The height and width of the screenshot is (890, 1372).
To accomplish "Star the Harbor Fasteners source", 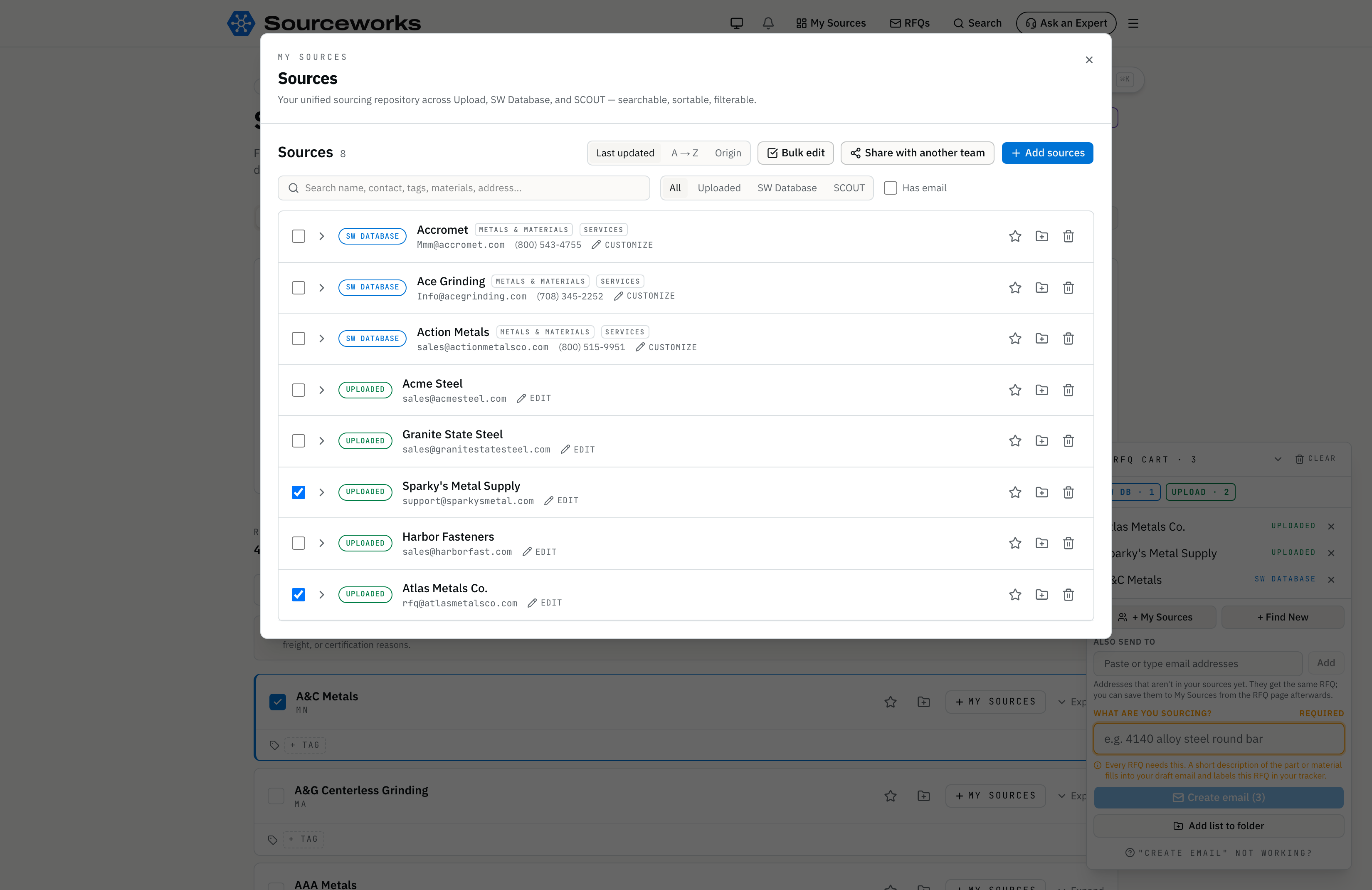I will 1015,543.
